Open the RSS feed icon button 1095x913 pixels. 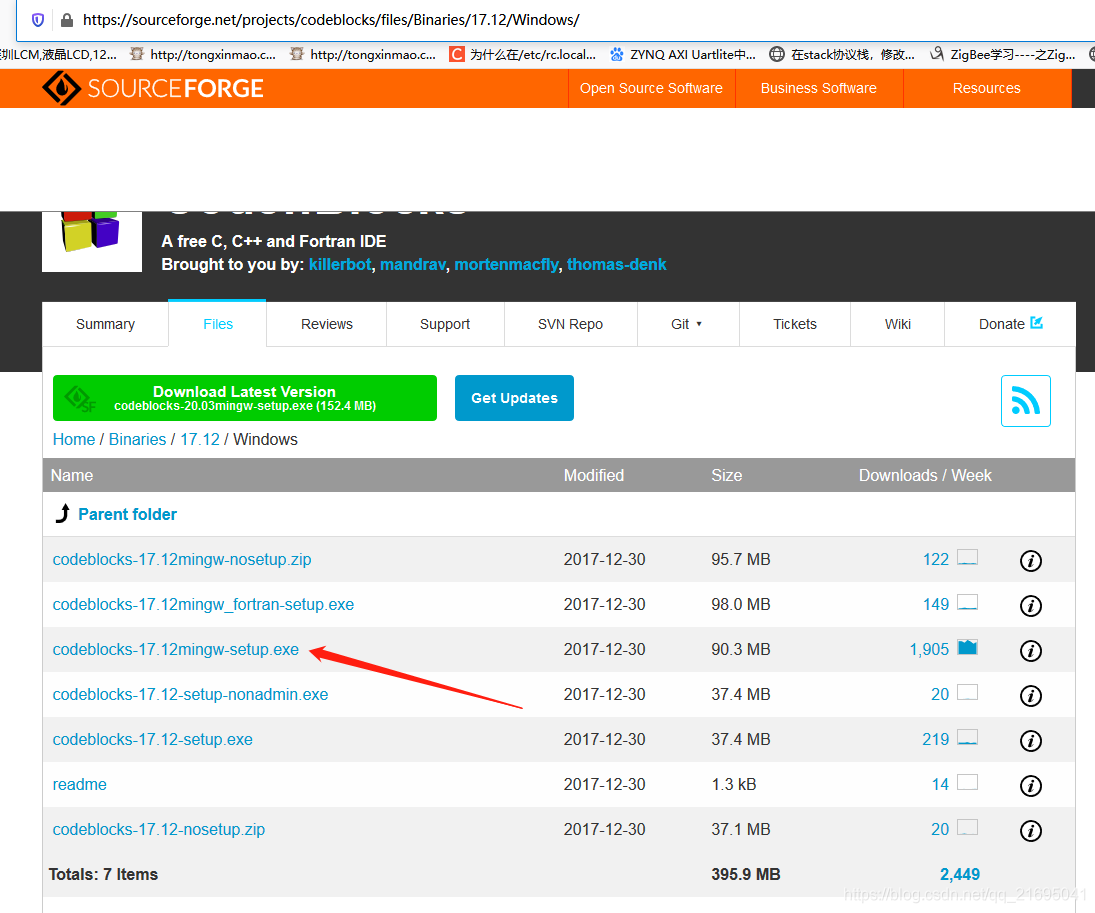pyautogui.click(x=1025, y=400)
